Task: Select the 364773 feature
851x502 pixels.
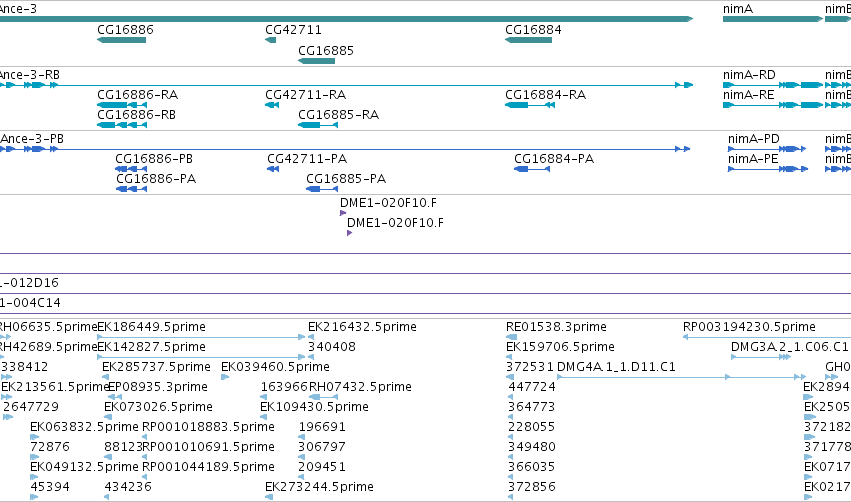Action: [512, 417]
